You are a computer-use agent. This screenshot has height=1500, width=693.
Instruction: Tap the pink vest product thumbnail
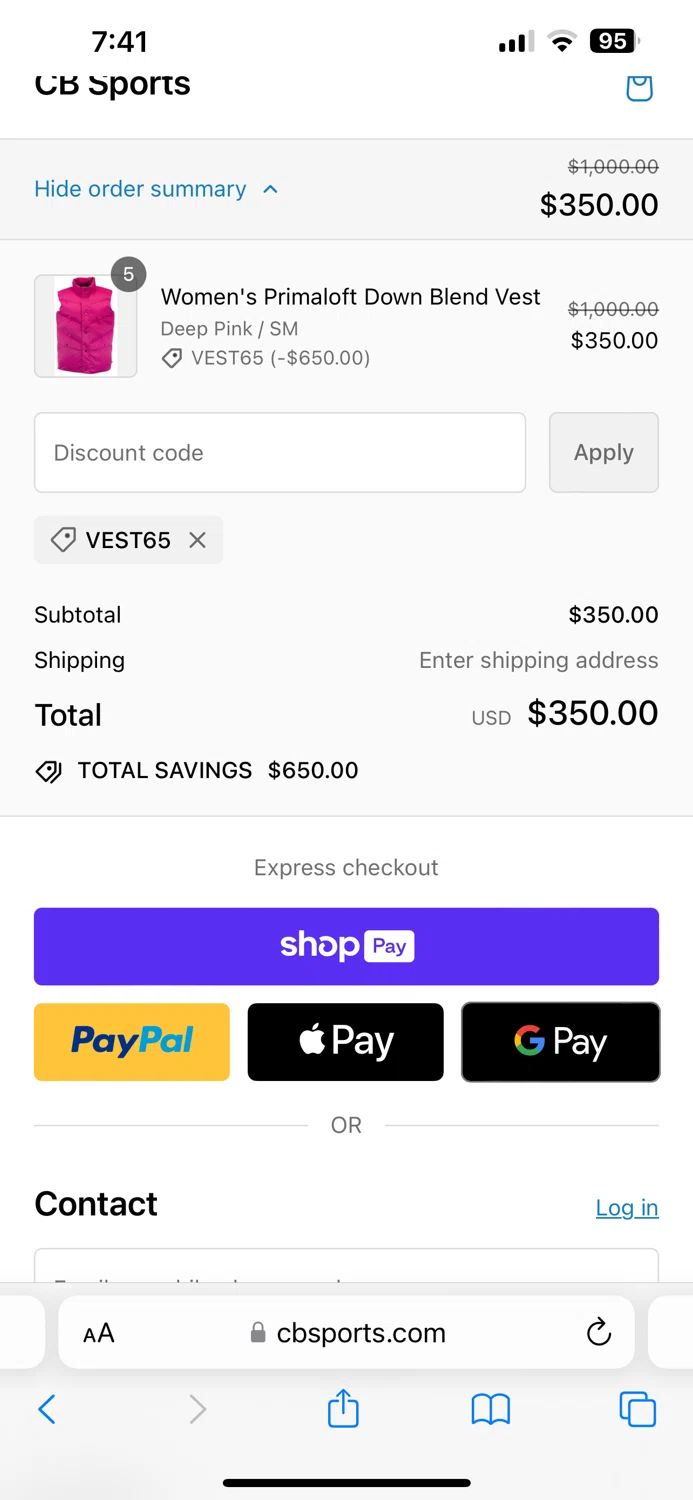tap(86, 326)
